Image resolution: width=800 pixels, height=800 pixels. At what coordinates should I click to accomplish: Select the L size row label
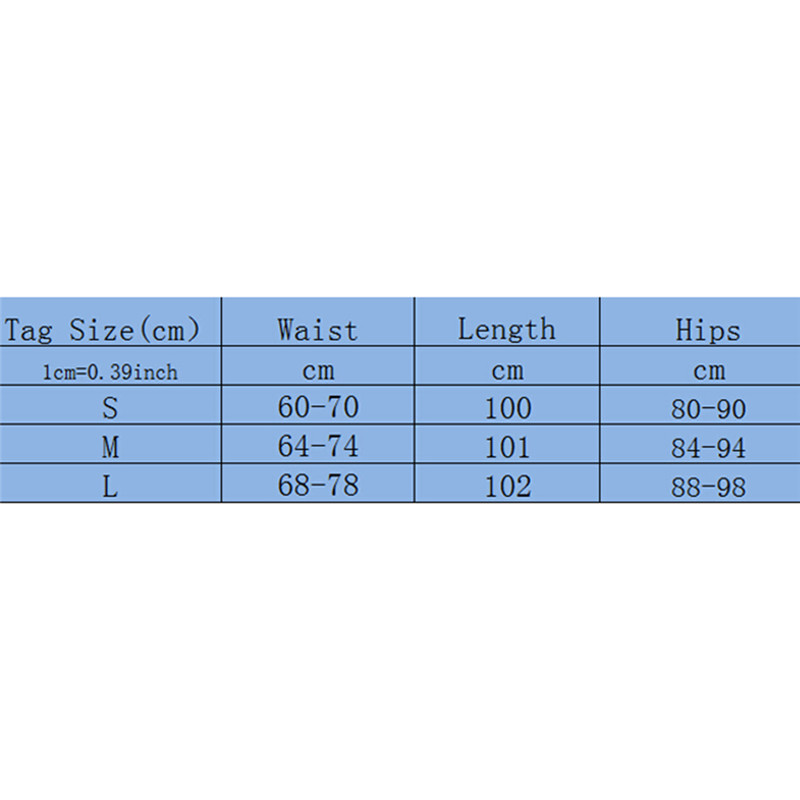(x=110, y=487)
